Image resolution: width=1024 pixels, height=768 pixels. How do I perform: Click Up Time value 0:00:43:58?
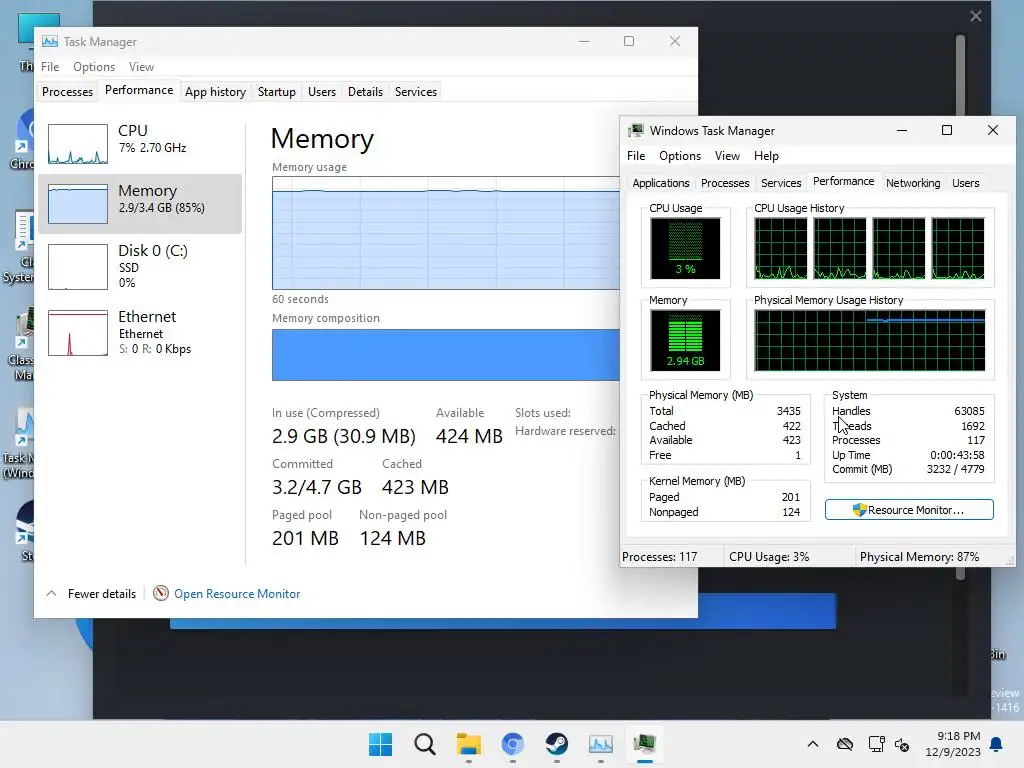click(x=957, y=455)
